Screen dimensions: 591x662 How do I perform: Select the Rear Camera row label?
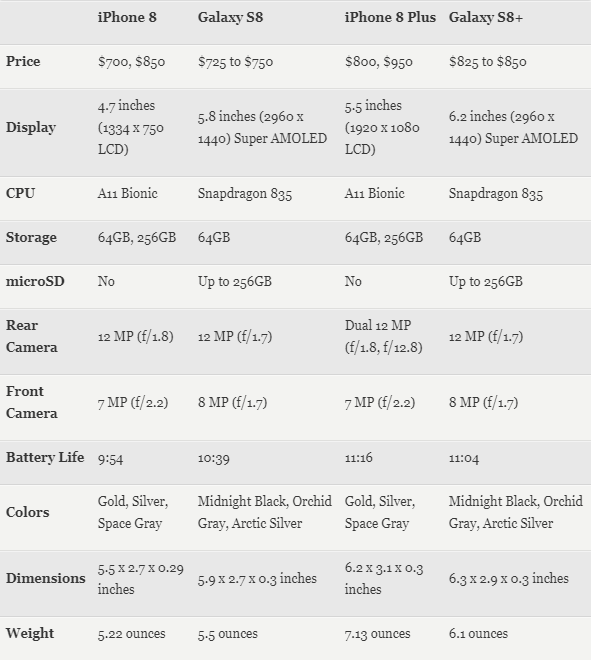coord(32,336)
